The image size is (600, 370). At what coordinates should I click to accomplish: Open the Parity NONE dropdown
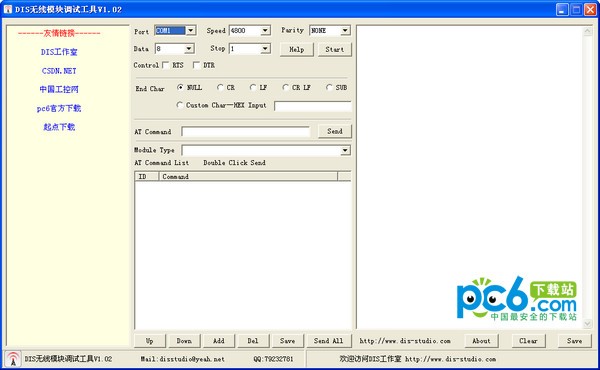coord(345,30)
